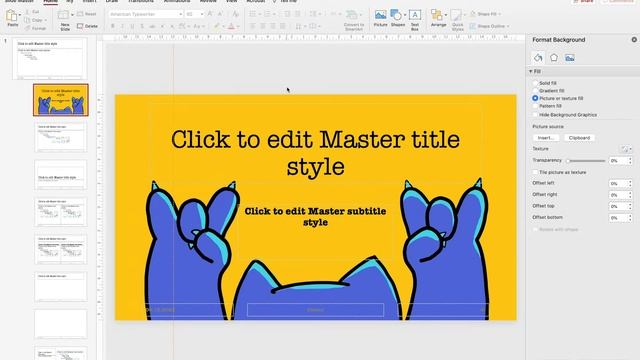Open the font name dropdown
Viewport: 640px width, 360px height.
180,14
